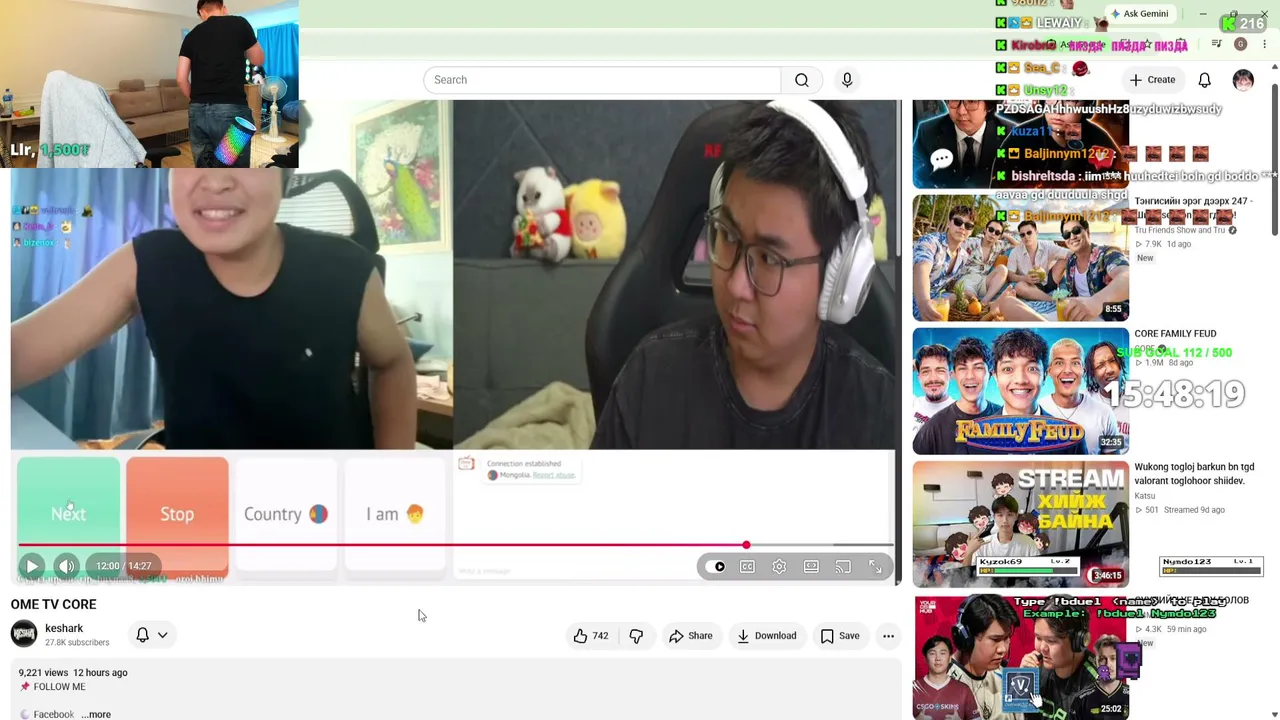
Task: Click the 'OME TV CORE' video title
Action: [54, 604]
